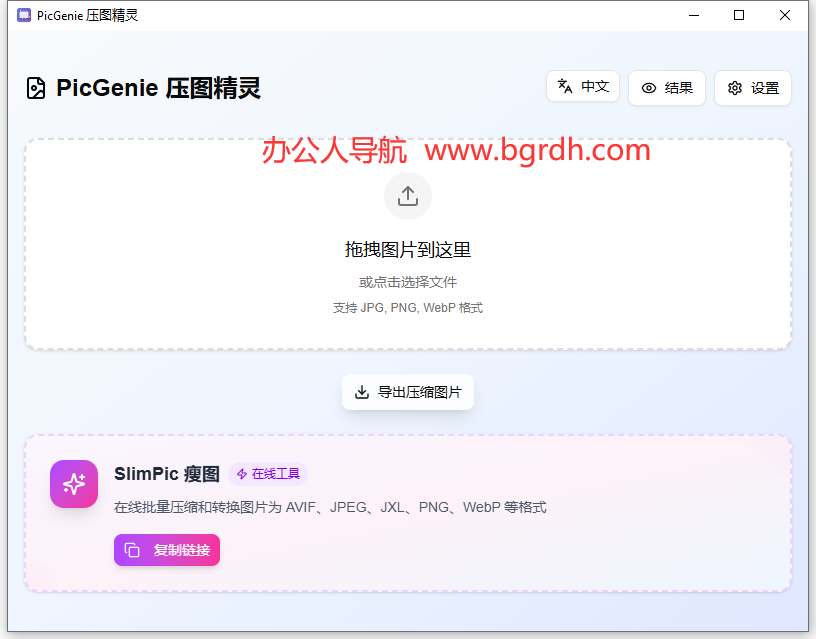This screenshot has width=816, height=639.
Task: Click the 在线工具 badge label
Action: 275,474
